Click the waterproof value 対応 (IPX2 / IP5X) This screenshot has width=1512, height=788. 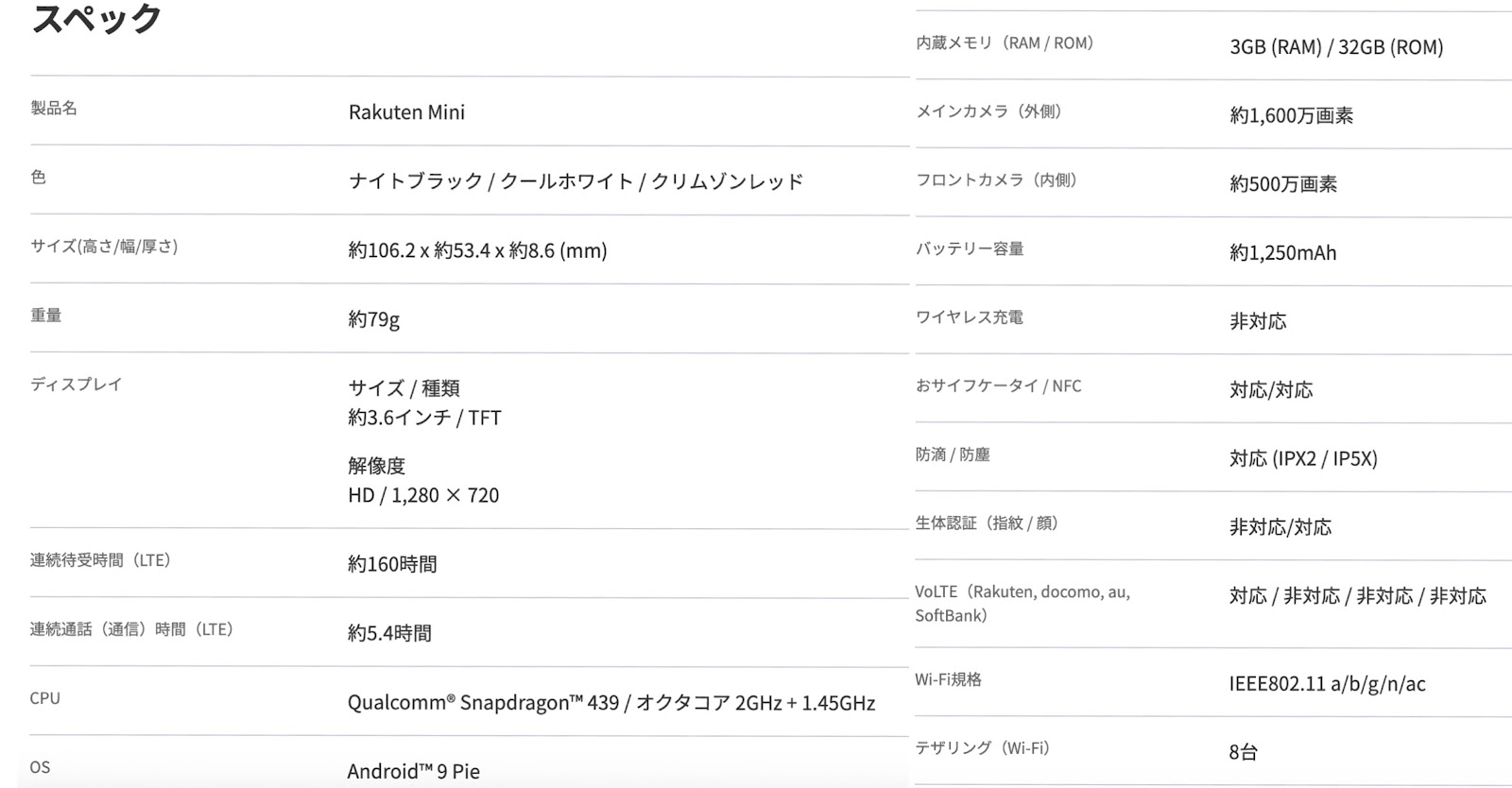click(x=1303, y=459)
